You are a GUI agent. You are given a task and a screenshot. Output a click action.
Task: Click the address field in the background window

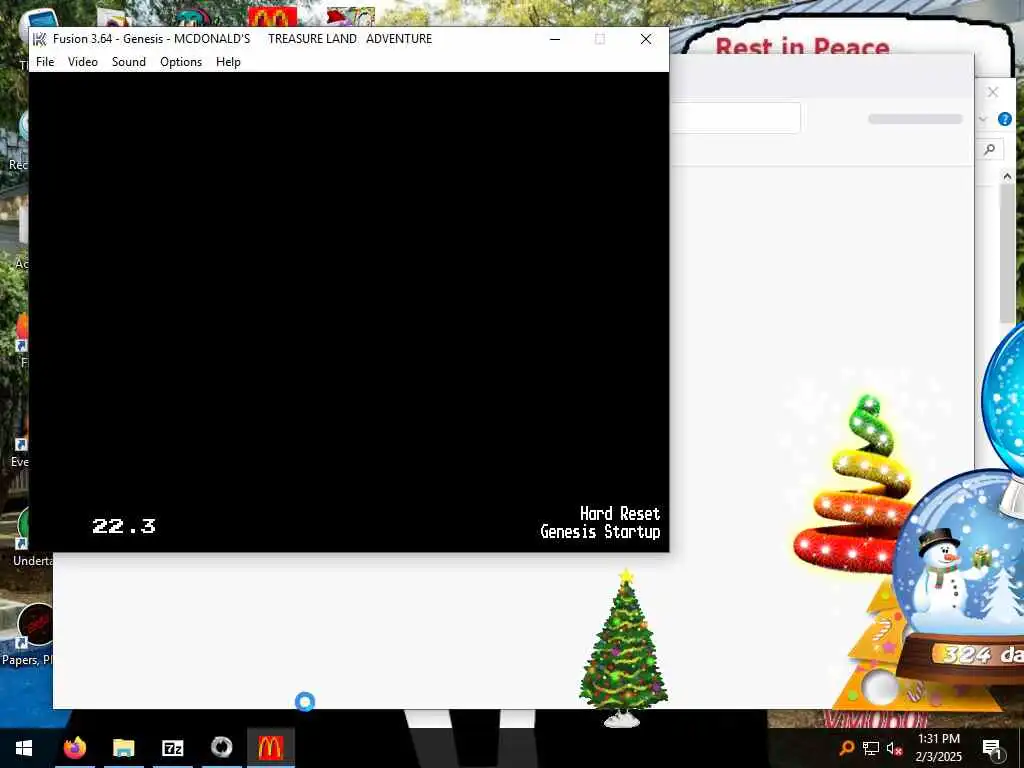click(x=735, y=118)
